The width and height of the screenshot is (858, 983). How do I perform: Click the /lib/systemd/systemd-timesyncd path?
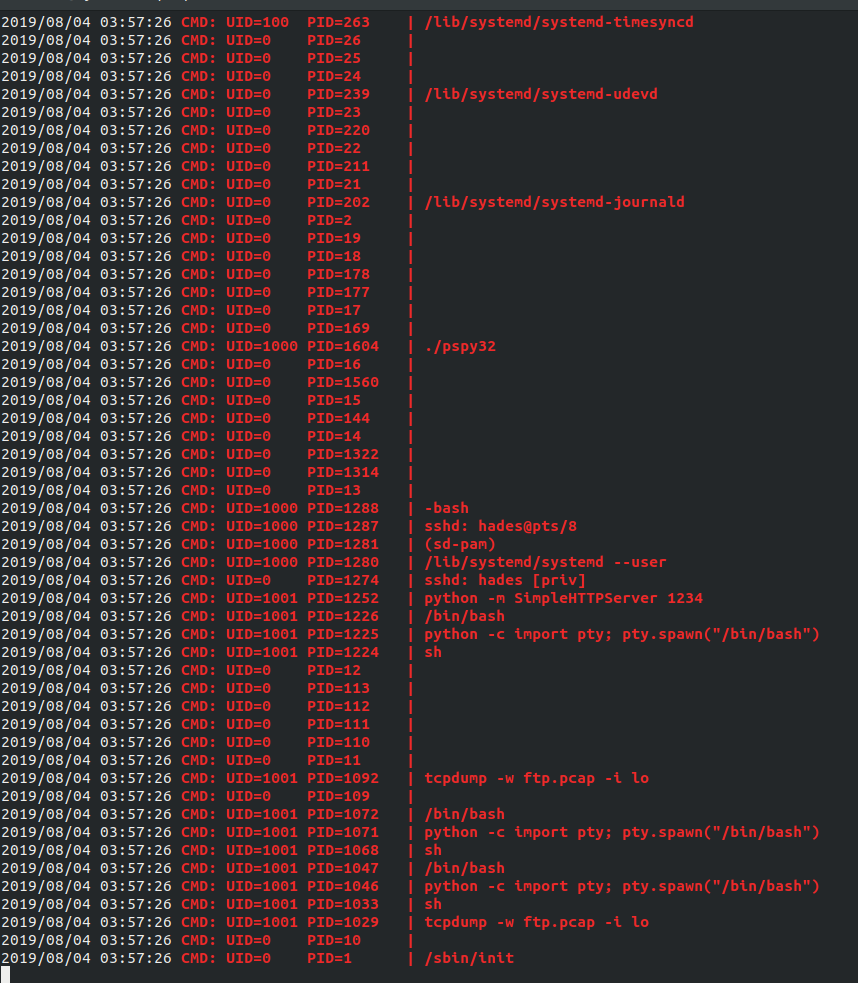coord(559,22)
